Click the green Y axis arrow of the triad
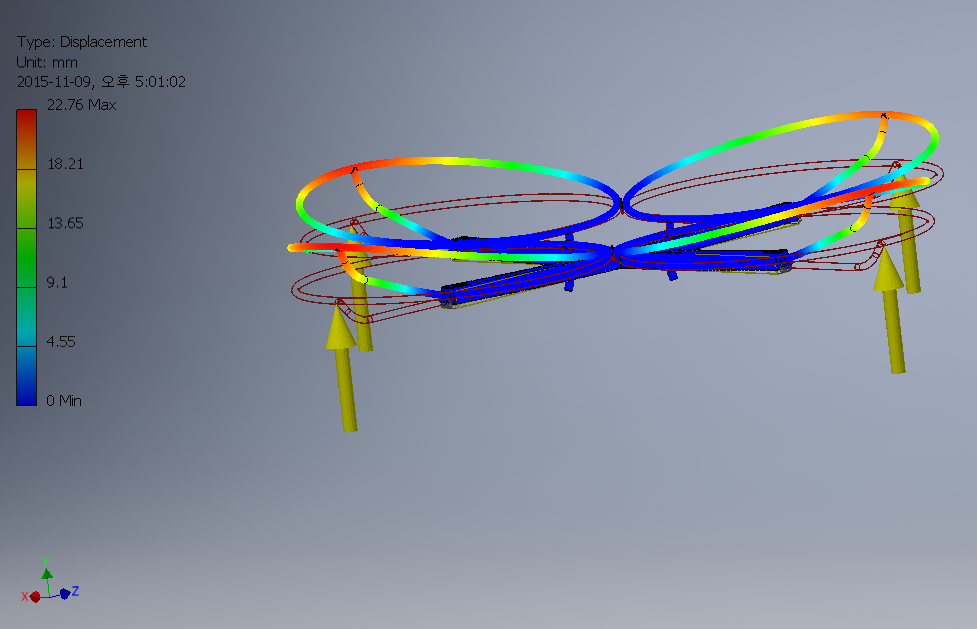Viewport: 977px width, 629px height. pyautogui.click(x=47, y=572)
